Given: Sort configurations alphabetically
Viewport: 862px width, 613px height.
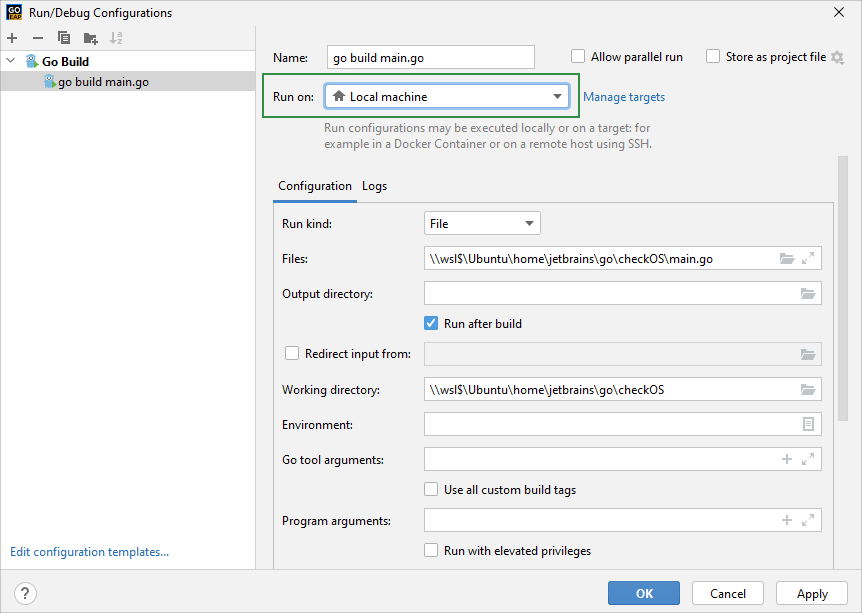Looking at the screenshot, I should click(115, 38).
